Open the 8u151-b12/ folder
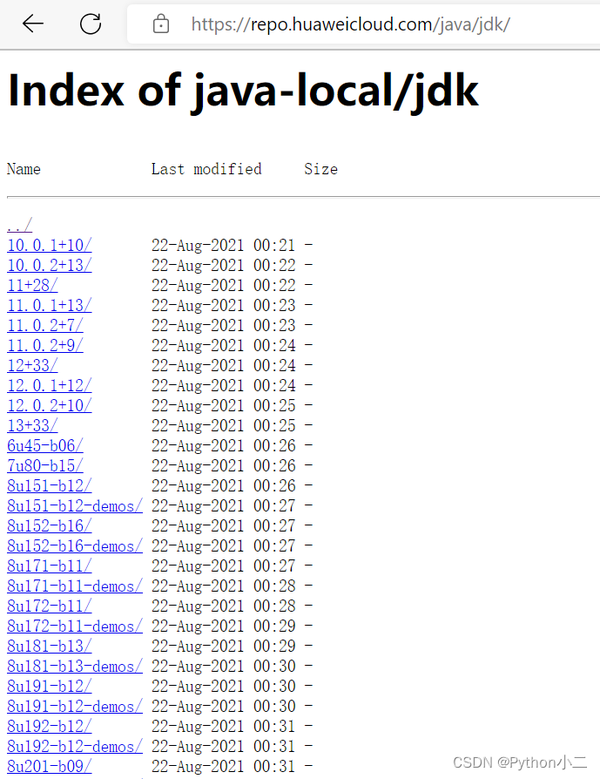 [x=49, y=485]
